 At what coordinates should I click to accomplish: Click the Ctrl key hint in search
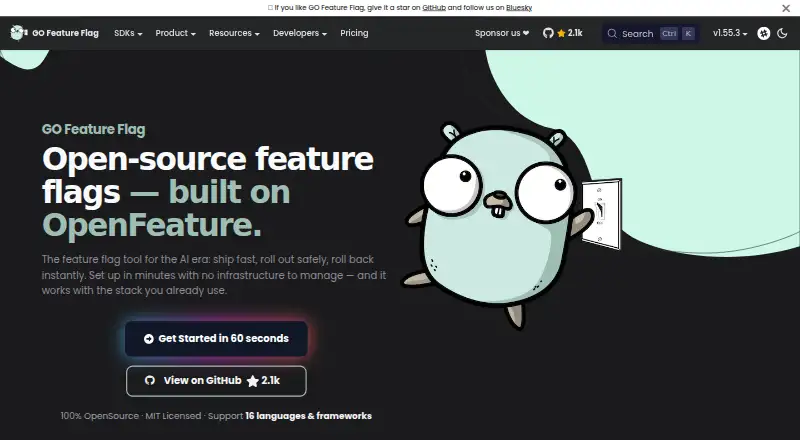click(x=669, y=34)
